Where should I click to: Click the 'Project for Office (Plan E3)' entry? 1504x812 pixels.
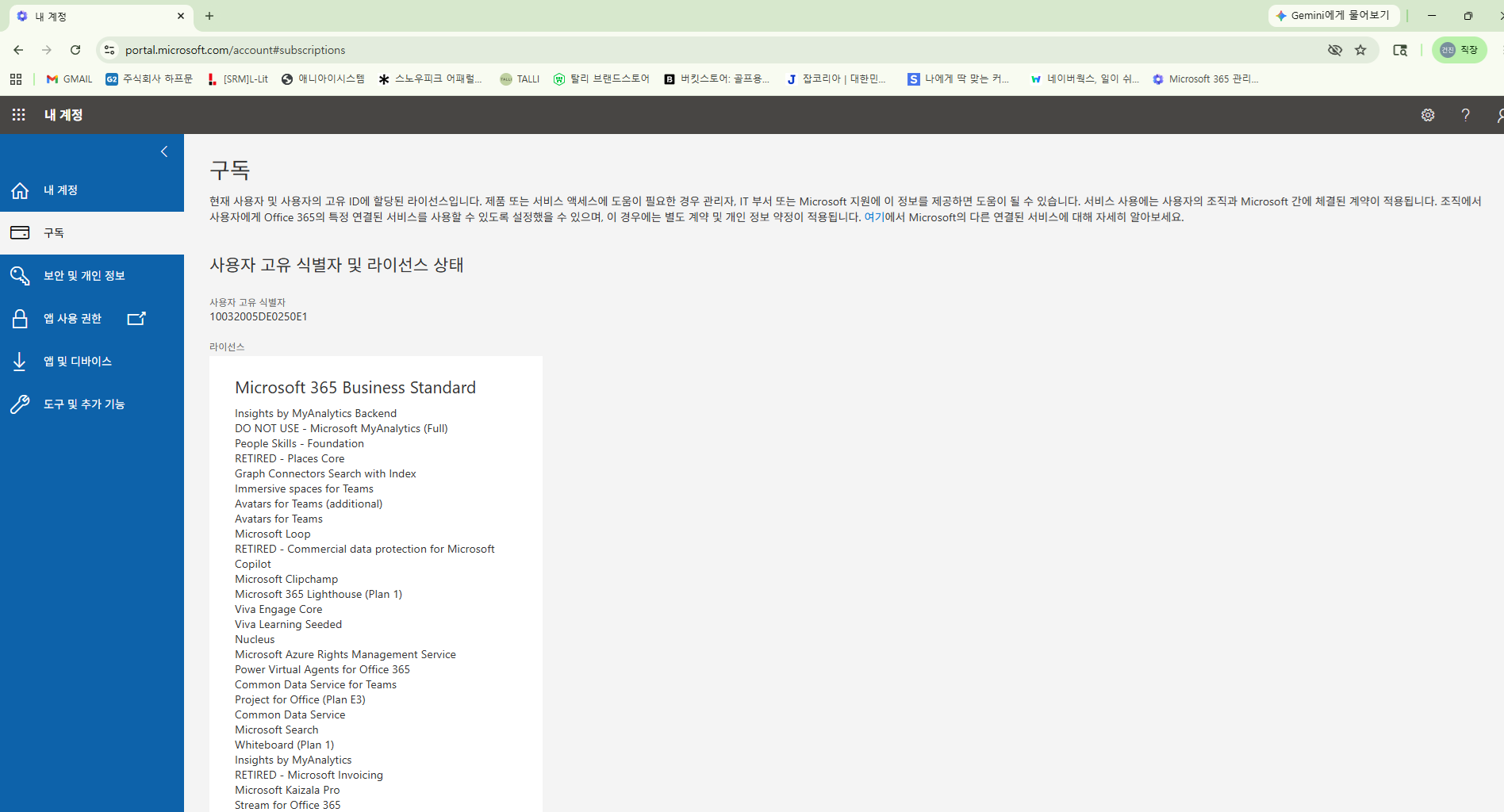click(x=301, y=700)
